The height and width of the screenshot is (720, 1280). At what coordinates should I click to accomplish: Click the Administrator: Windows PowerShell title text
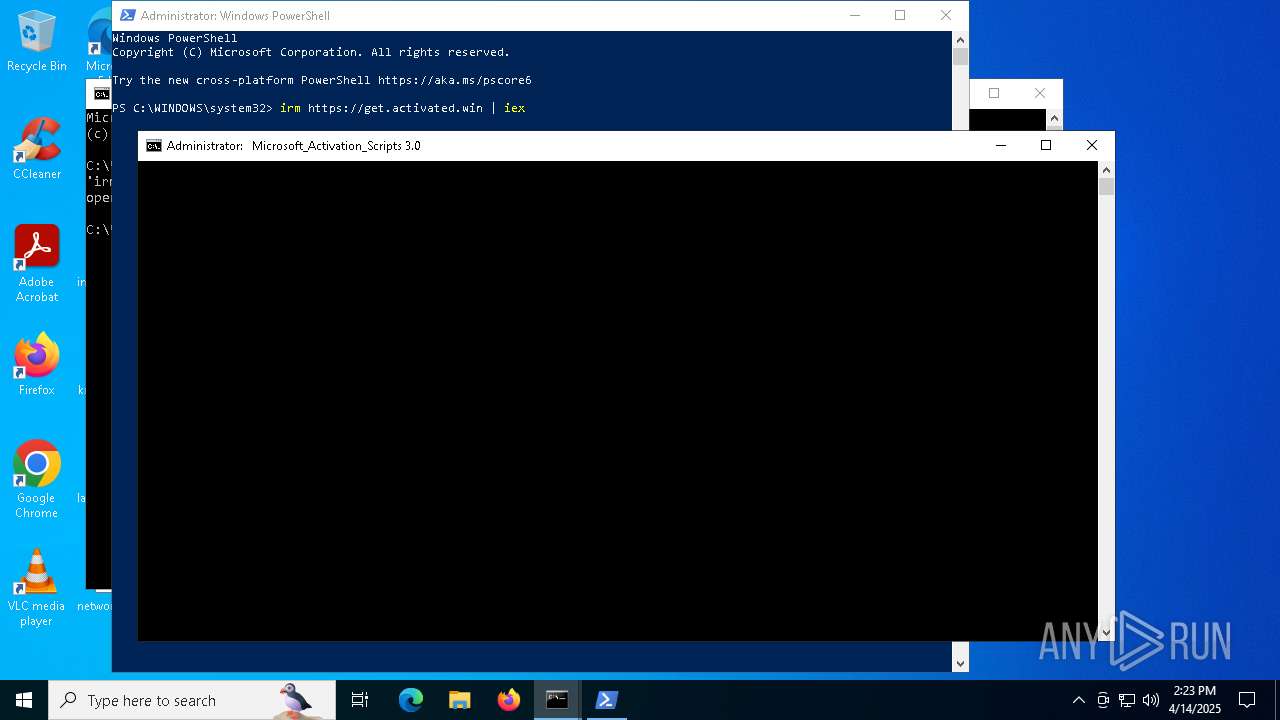point(235,16)
